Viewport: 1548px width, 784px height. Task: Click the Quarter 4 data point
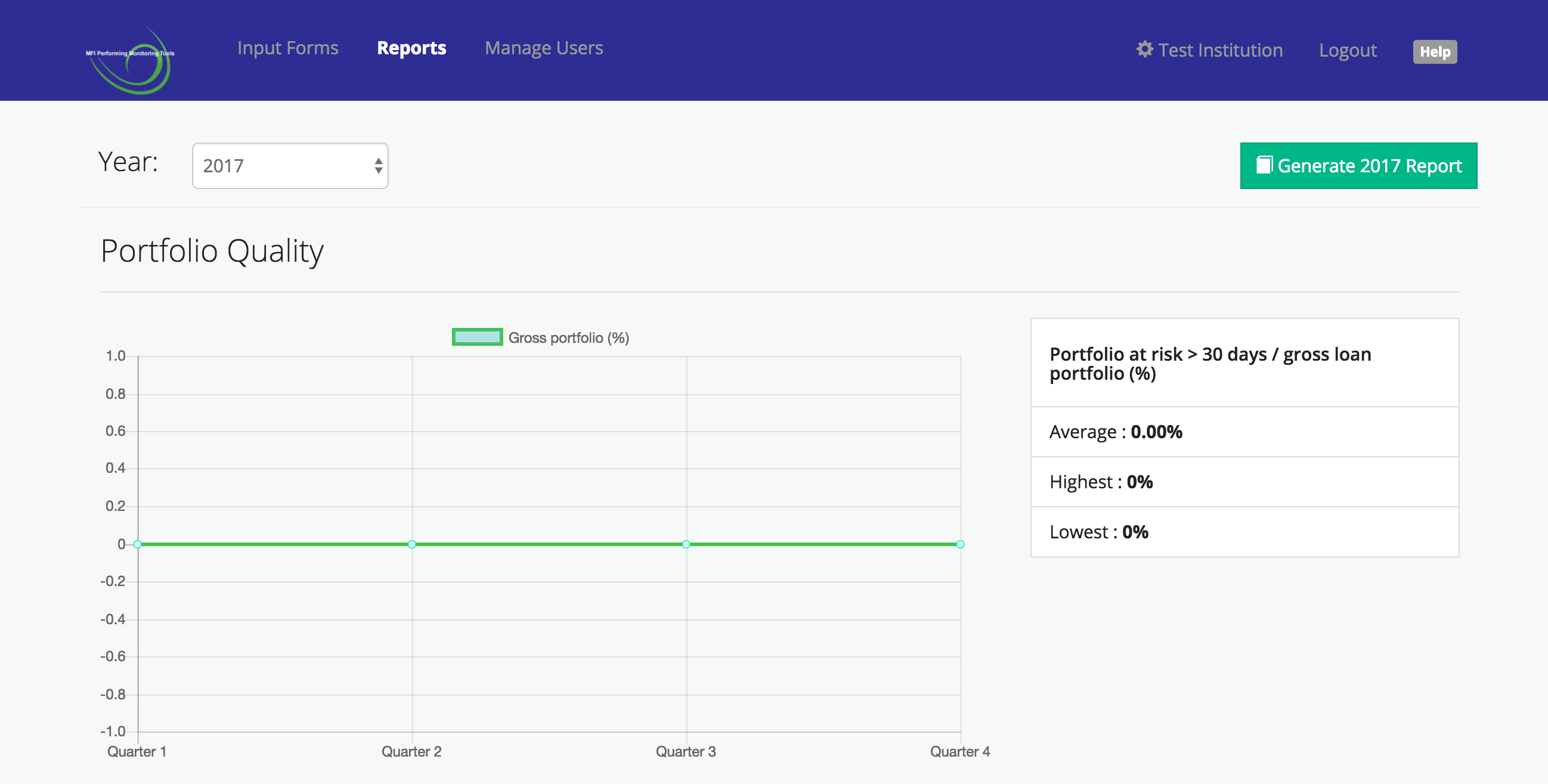click(x=959, y=544)
